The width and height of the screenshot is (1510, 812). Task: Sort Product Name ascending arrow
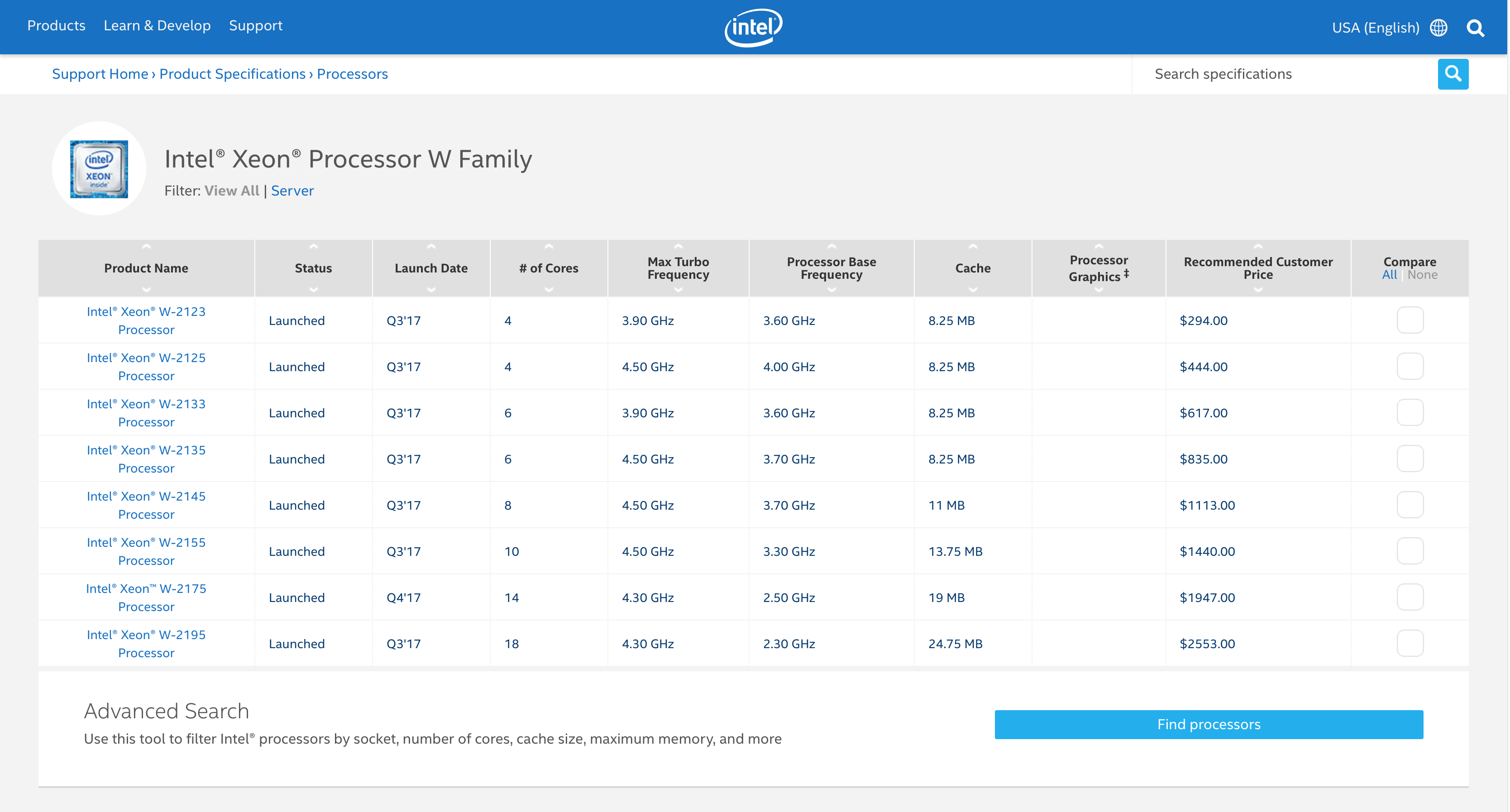pos(147,247)
